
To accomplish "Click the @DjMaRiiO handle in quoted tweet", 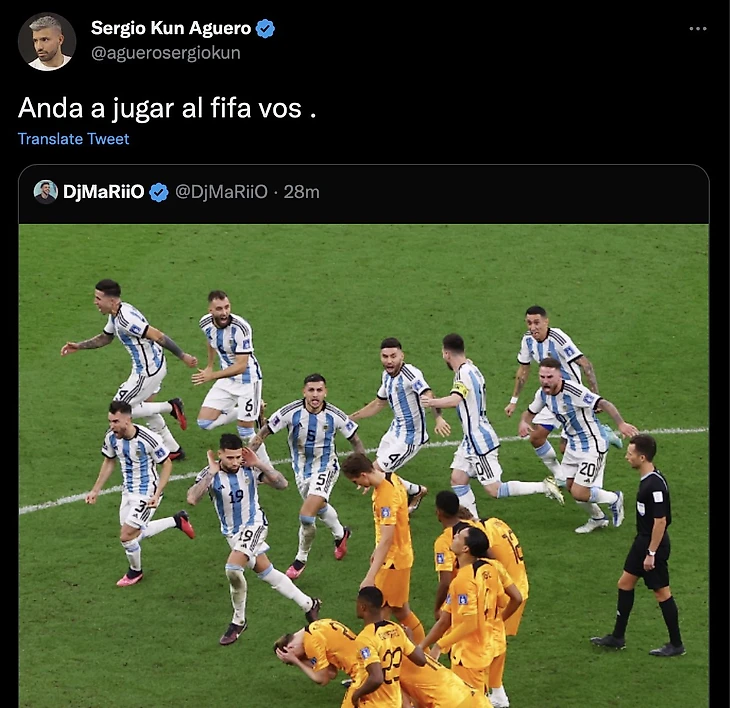I will pos(222,192).
